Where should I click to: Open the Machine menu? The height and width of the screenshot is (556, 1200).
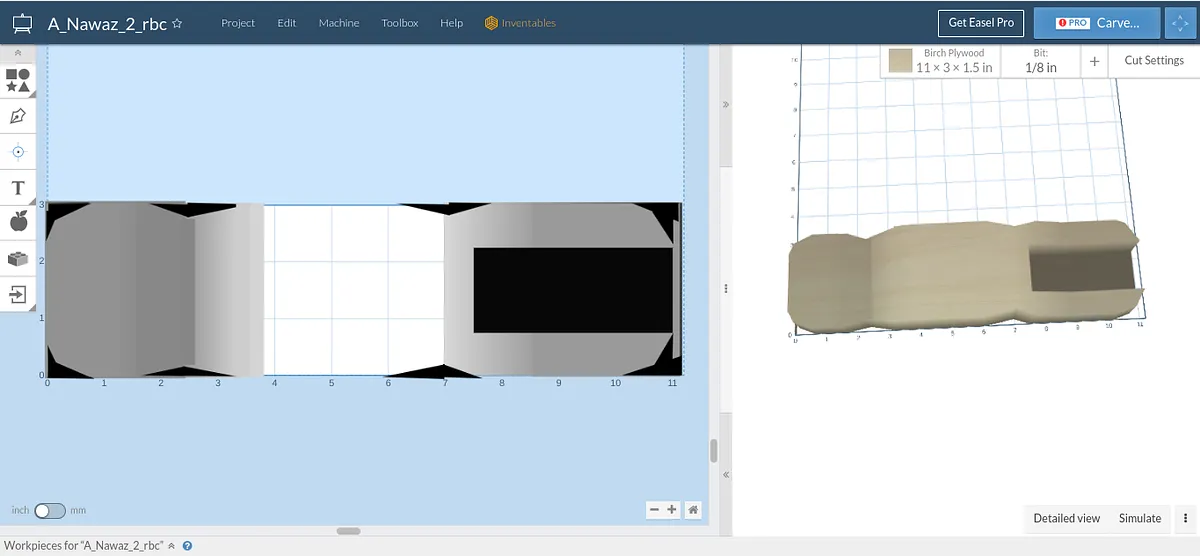339,23
